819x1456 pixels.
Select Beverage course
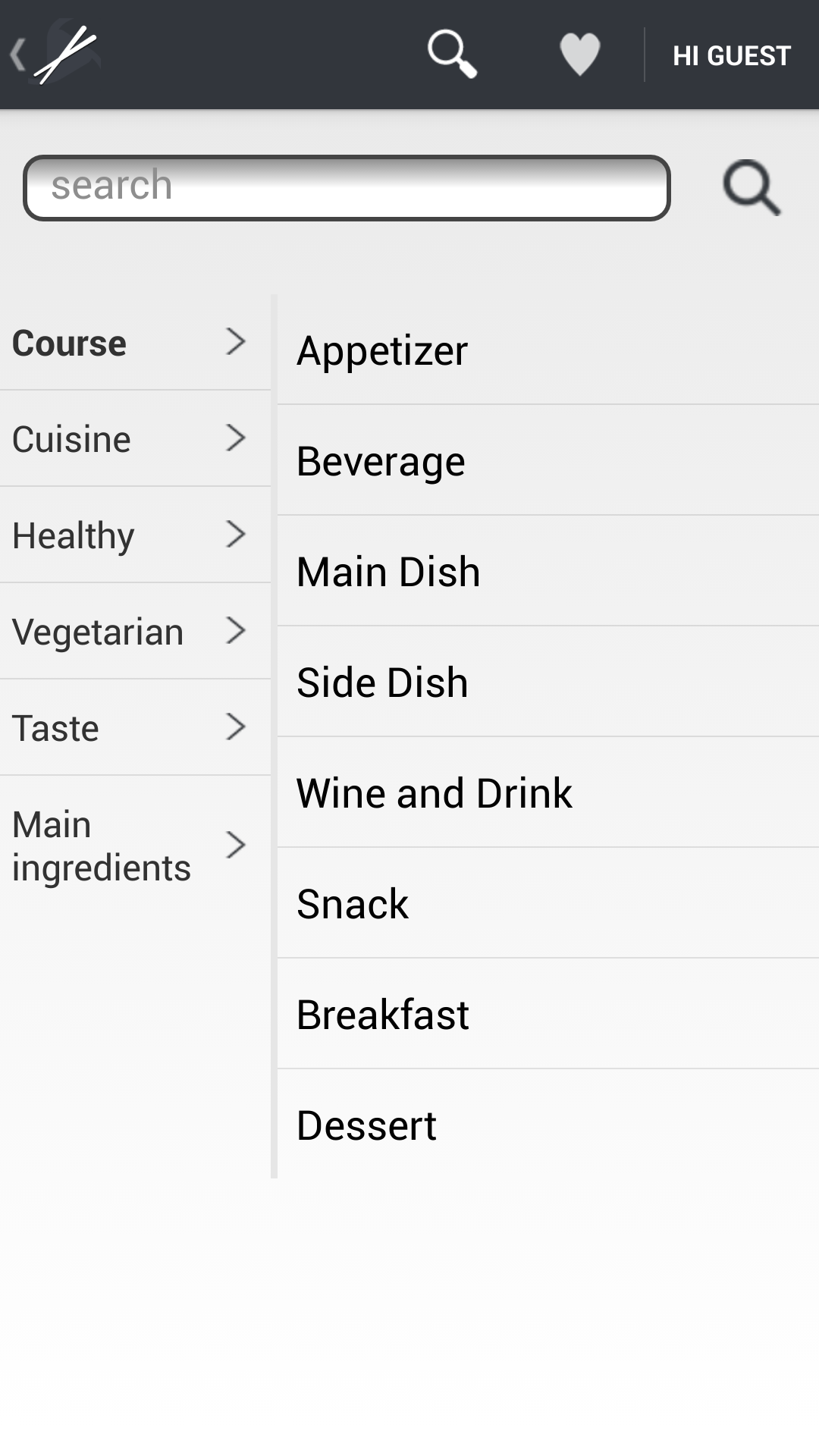[548, 460]
